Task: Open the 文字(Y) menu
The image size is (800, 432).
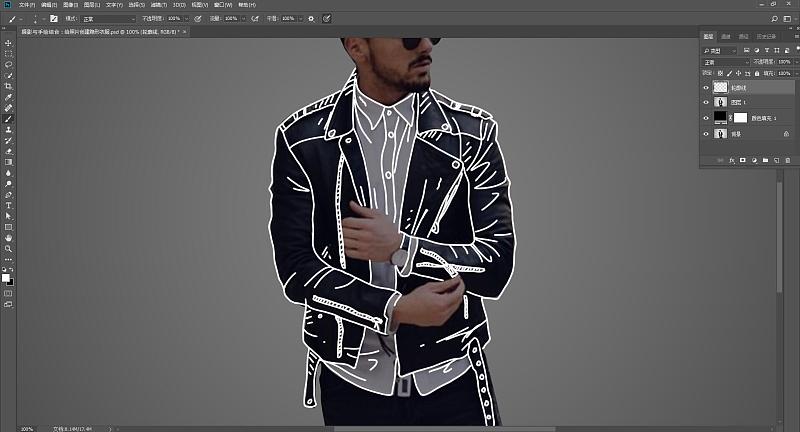Action: pos(114,5)
